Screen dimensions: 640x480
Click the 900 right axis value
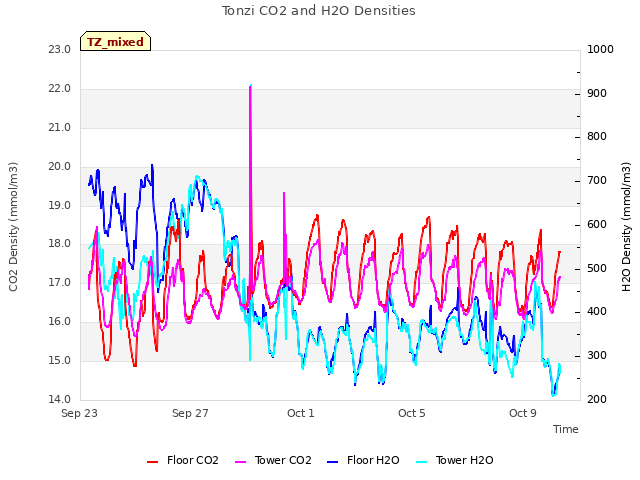[x=597, y=93]
